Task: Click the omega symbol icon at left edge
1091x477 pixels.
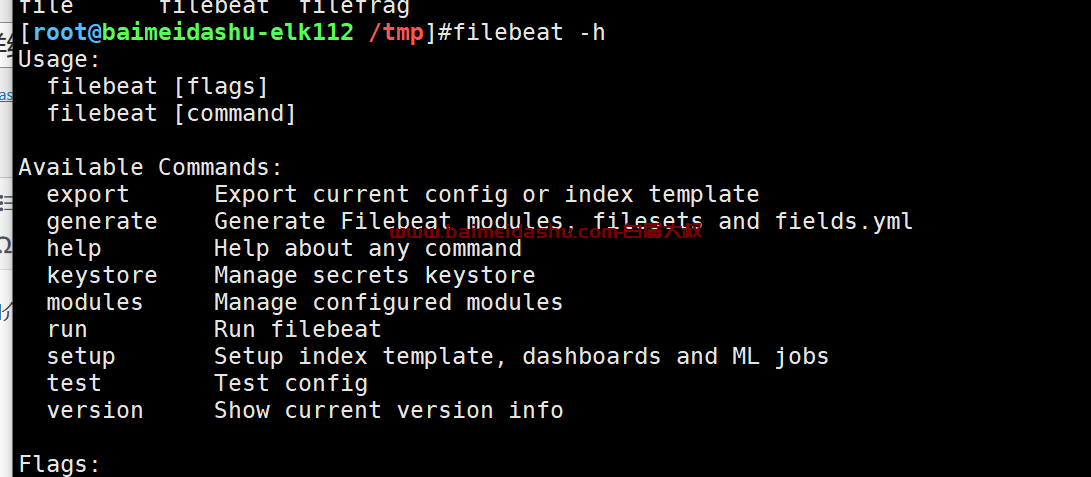Action: [6, 245]
